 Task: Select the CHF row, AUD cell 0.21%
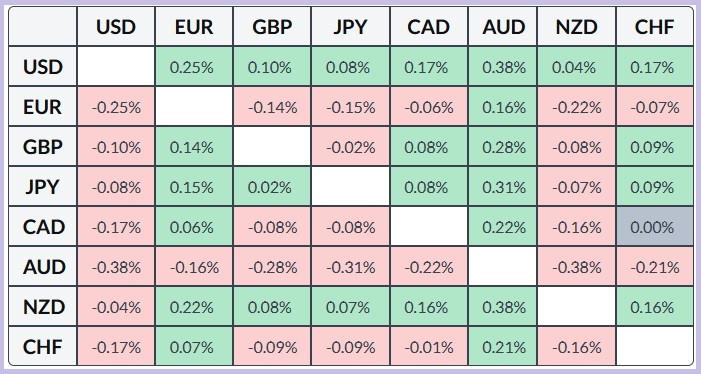tap(503, 347)
